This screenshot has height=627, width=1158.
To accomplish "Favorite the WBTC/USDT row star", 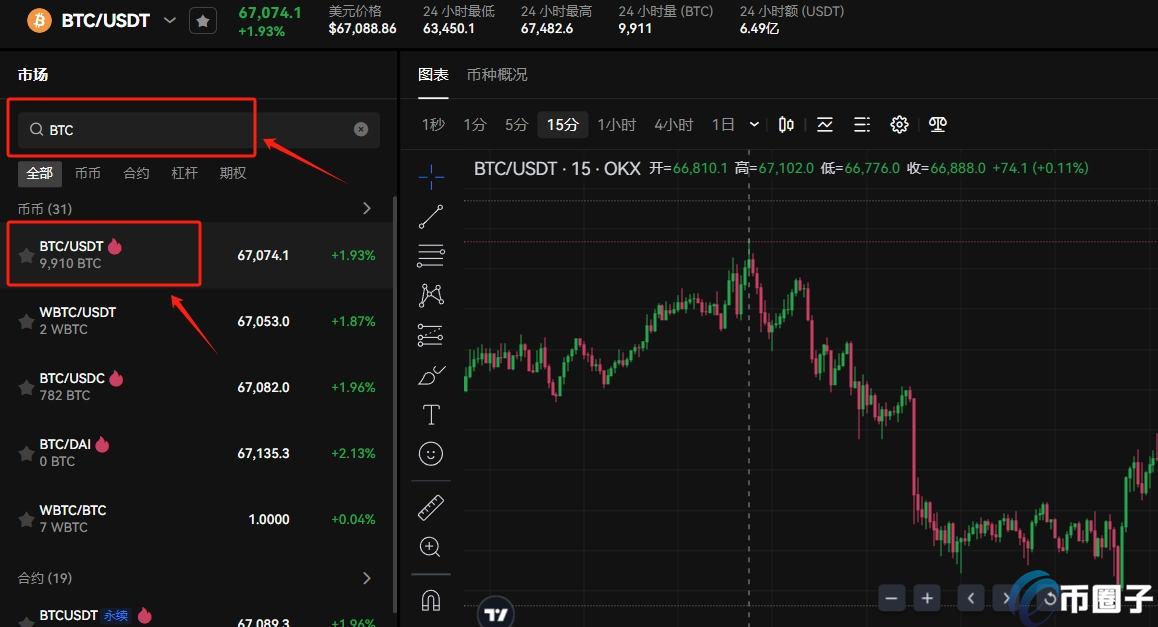I will pyautogui.click(x=26, y=321).
